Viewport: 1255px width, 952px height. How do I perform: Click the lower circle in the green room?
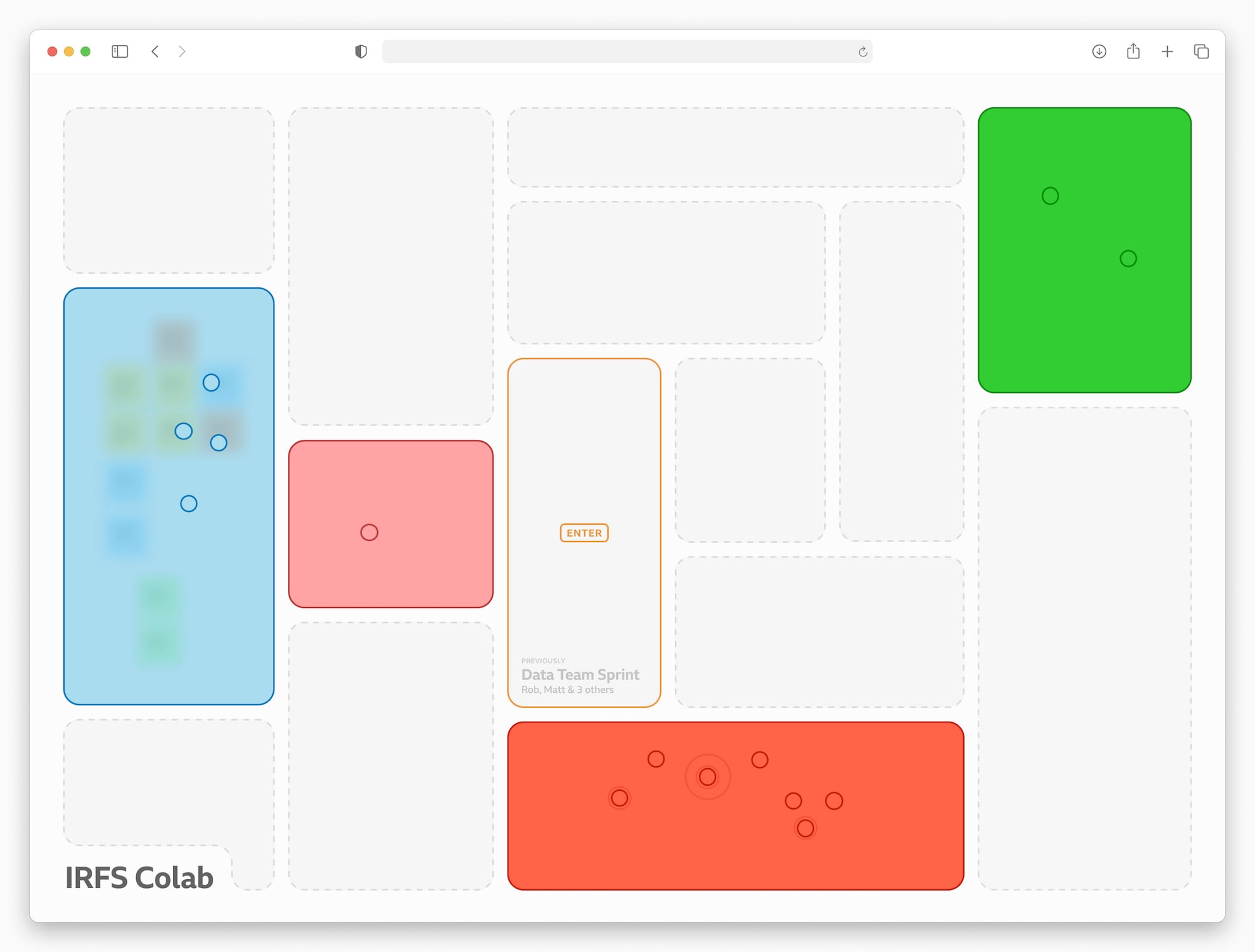point(1128,259)
